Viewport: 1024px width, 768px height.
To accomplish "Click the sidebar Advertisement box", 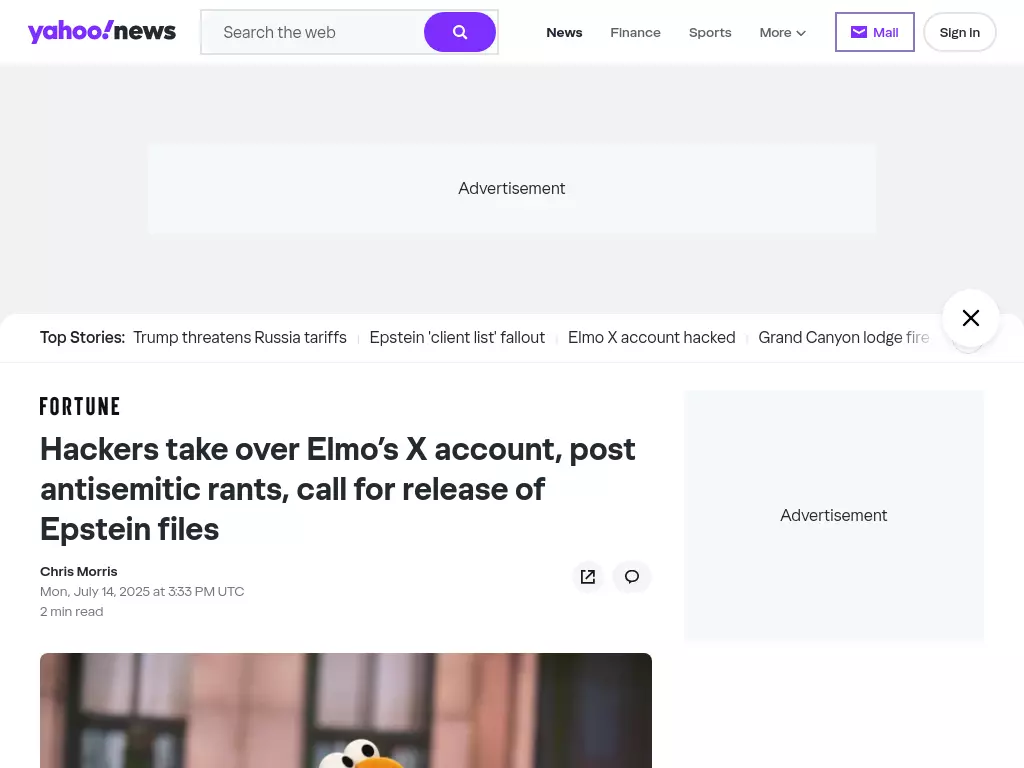I will 834,515.
